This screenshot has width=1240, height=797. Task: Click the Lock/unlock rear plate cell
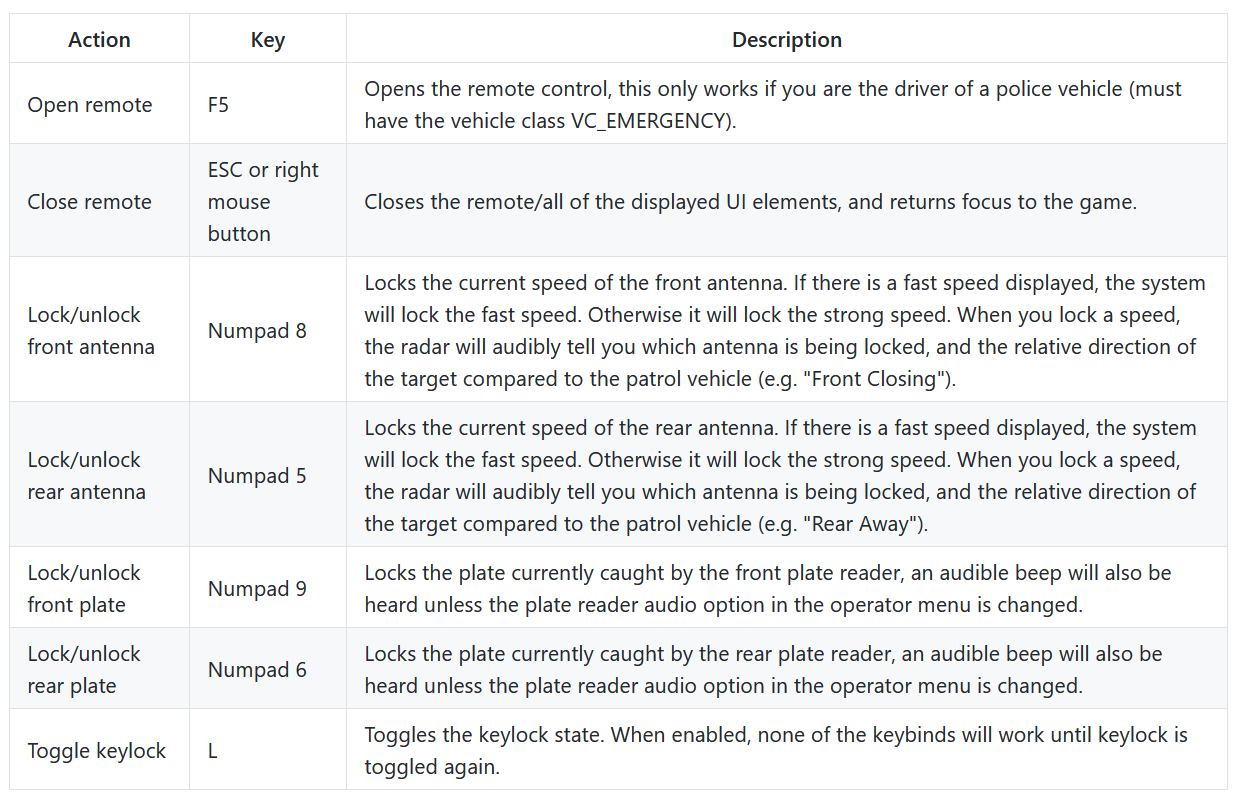tap(99, 669)
